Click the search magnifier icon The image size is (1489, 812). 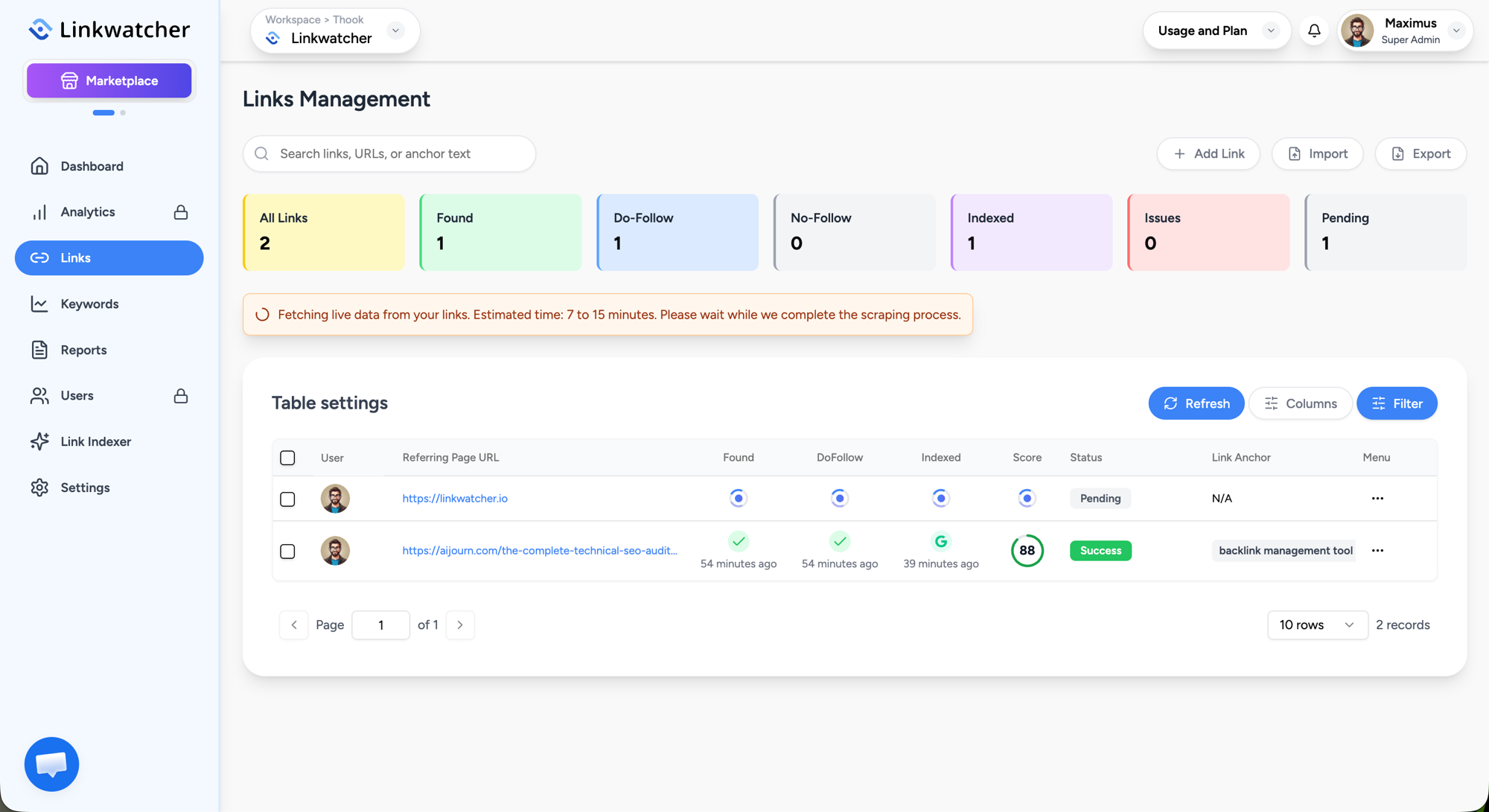[261, 154]
